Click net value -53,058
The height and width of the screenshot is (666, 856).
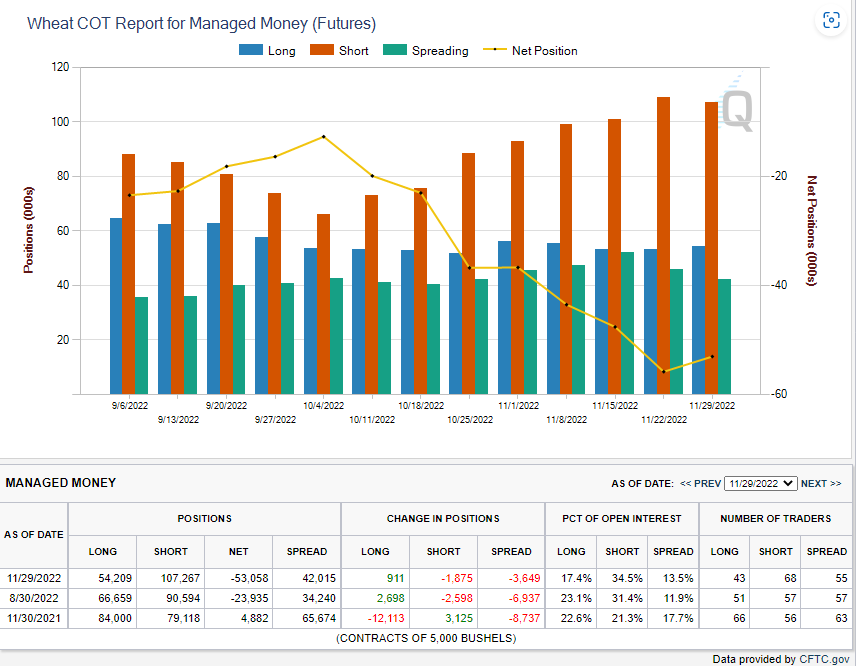point(249,578)
